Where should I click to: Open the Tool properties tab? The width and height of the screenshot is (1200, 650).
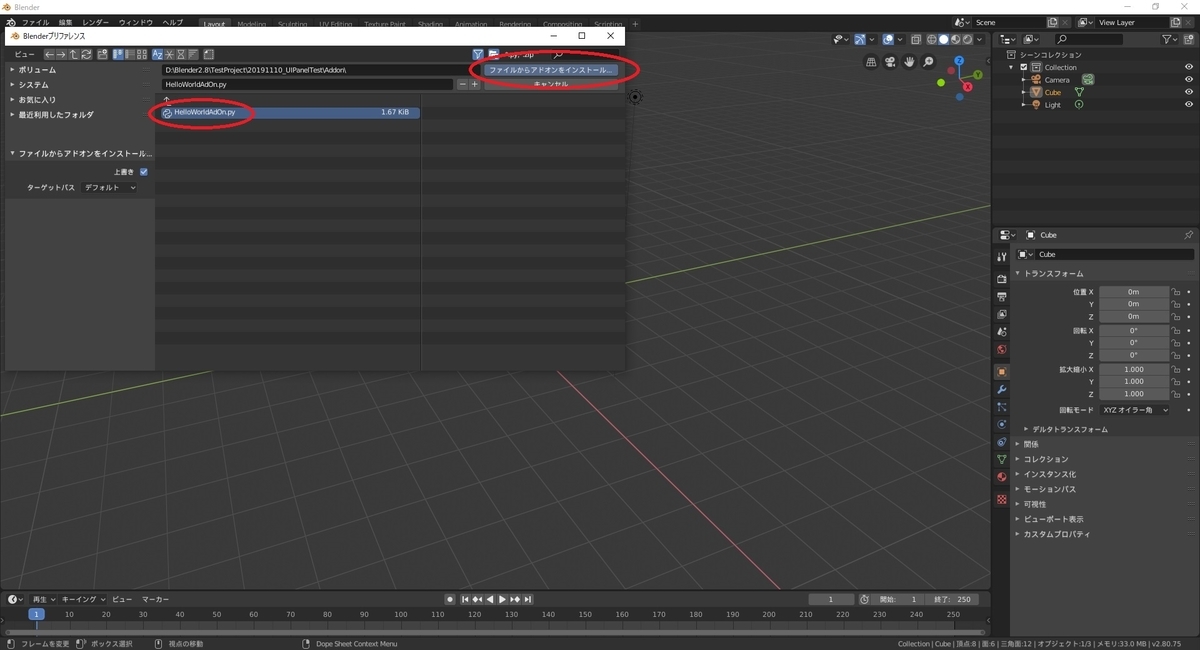1002,257
